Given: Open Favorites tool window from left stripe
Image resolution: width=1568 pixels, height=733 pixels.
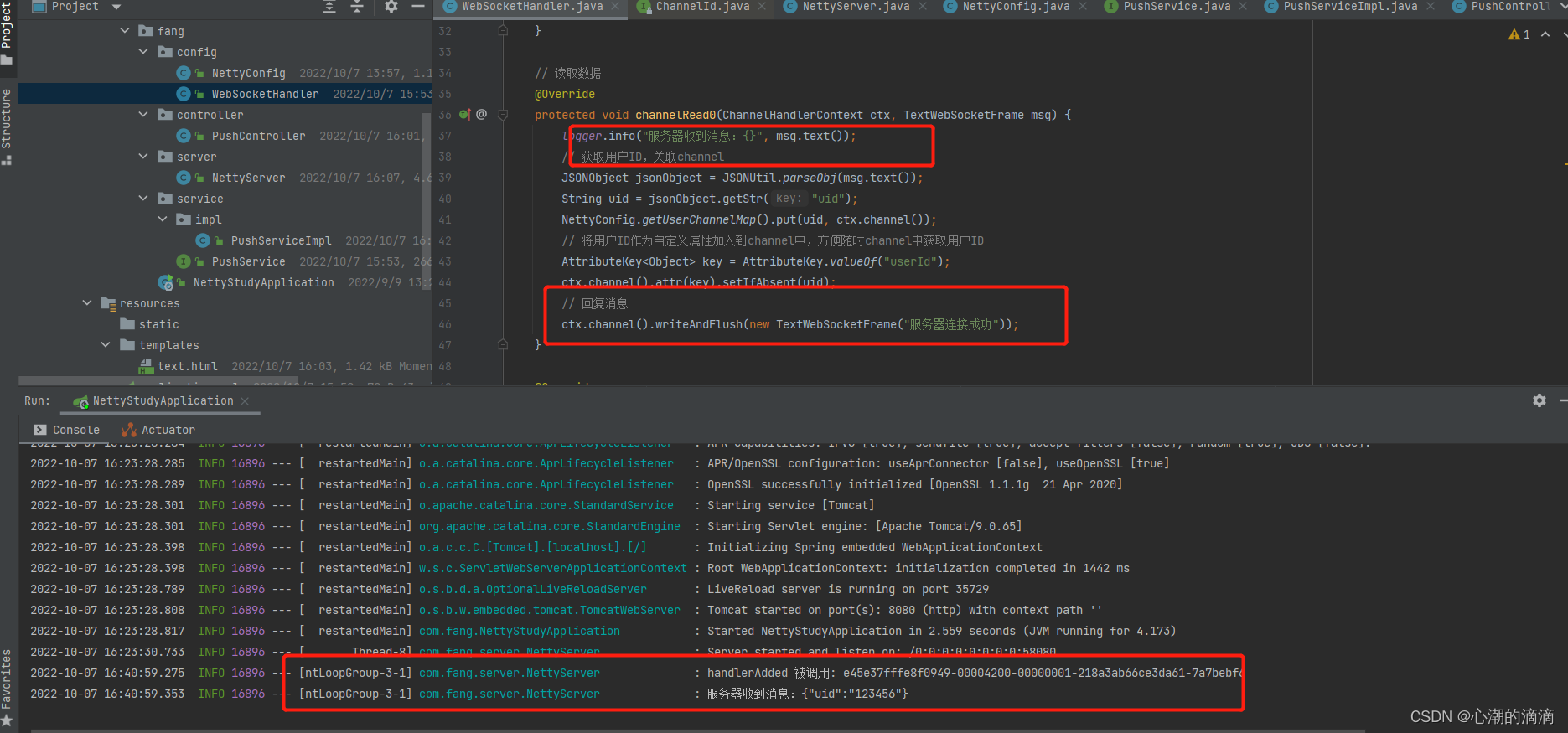Looking at the screenshot, I should point(7,687).
